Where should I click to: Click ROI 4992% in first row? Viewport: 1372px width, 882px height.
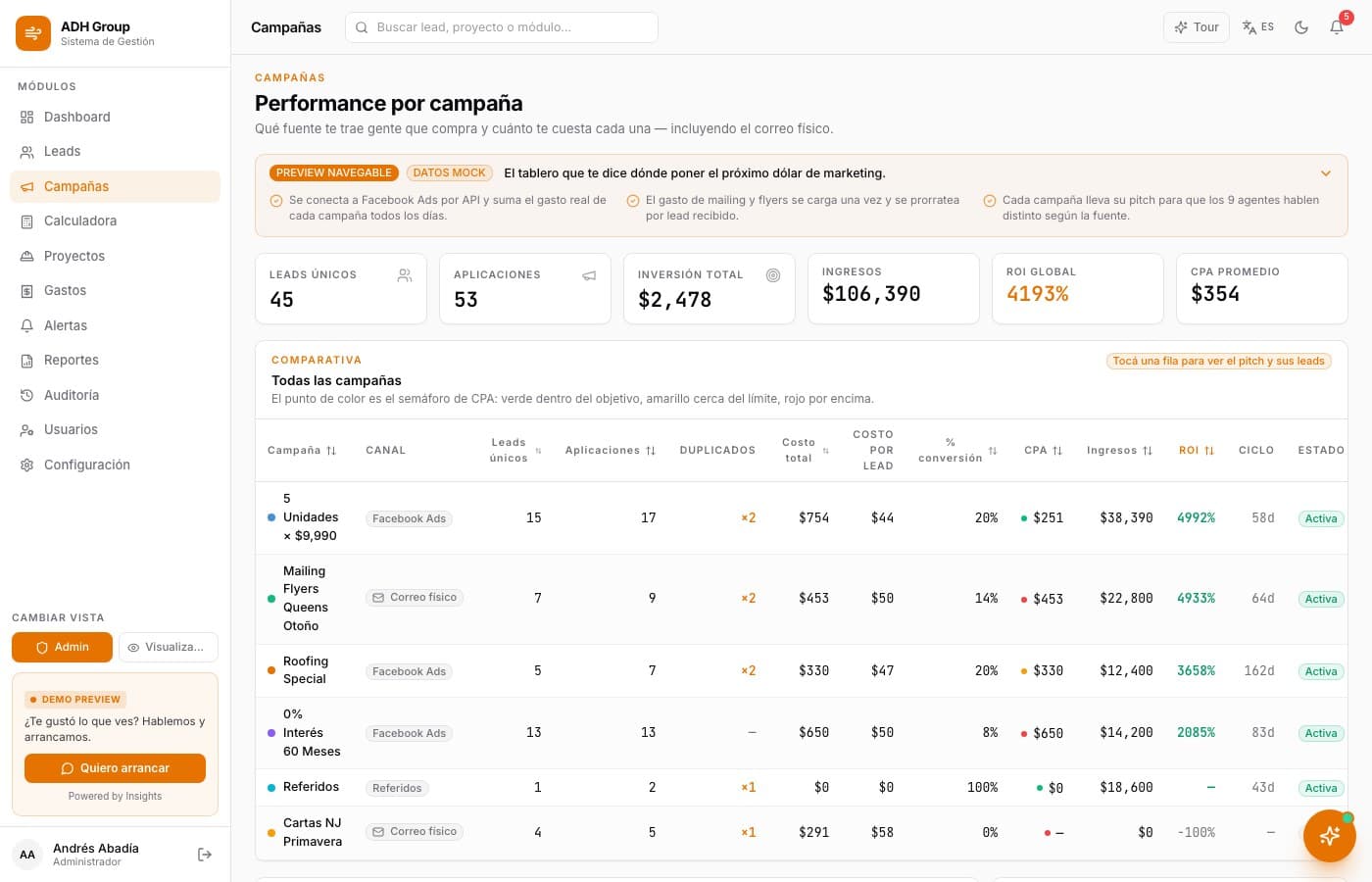pyautogui.click(x=1196, y=518)
